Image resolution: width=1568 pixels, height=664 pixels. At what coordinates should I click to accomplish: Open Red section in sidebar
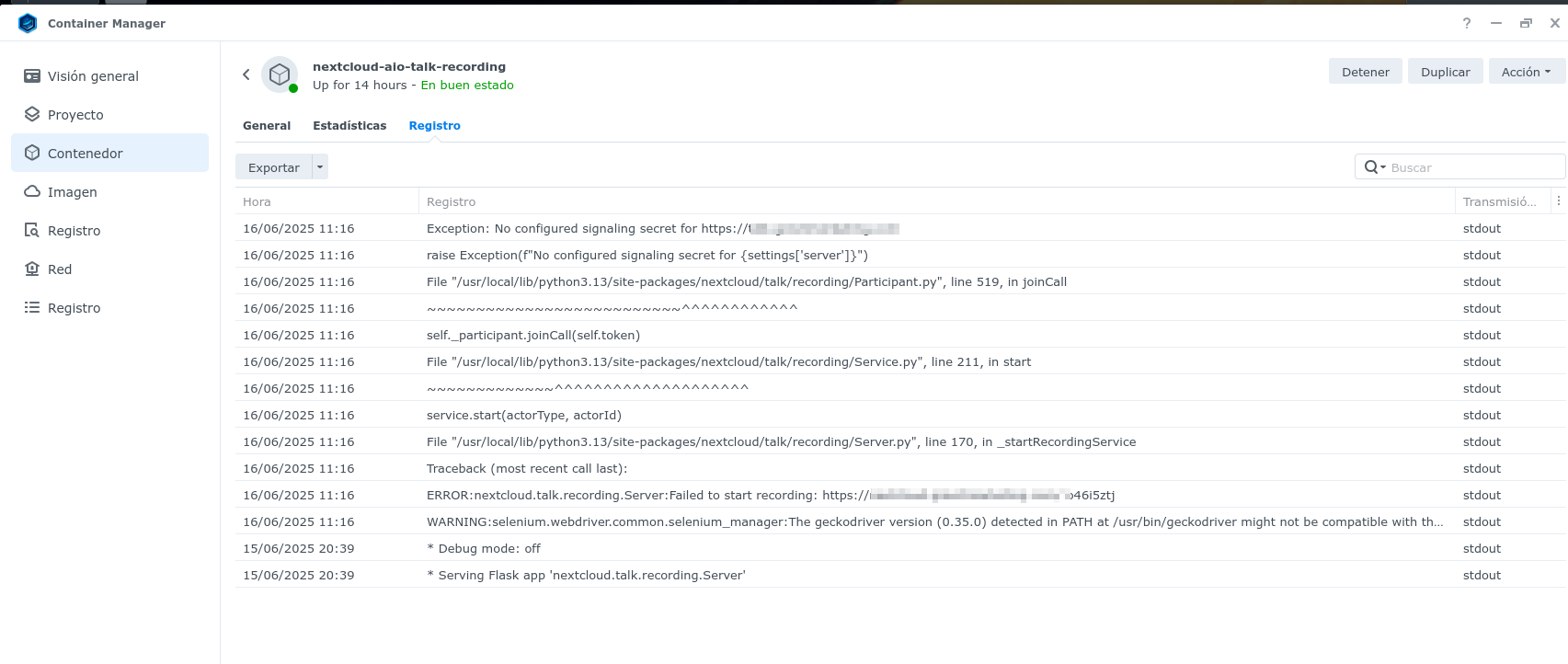point(109,269)
